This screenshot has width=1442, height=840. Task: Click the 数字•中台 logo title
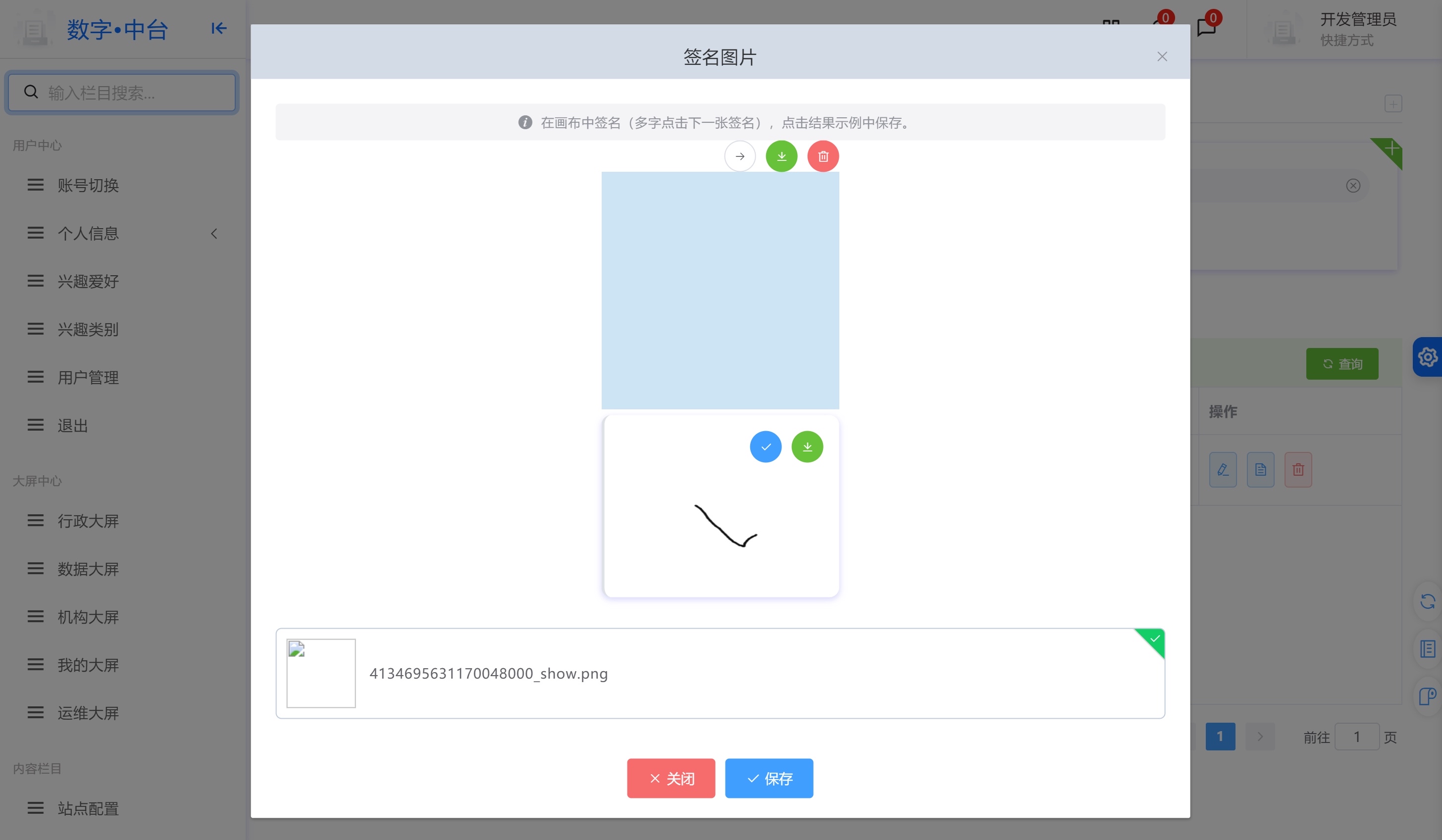(x=117, y=29)
